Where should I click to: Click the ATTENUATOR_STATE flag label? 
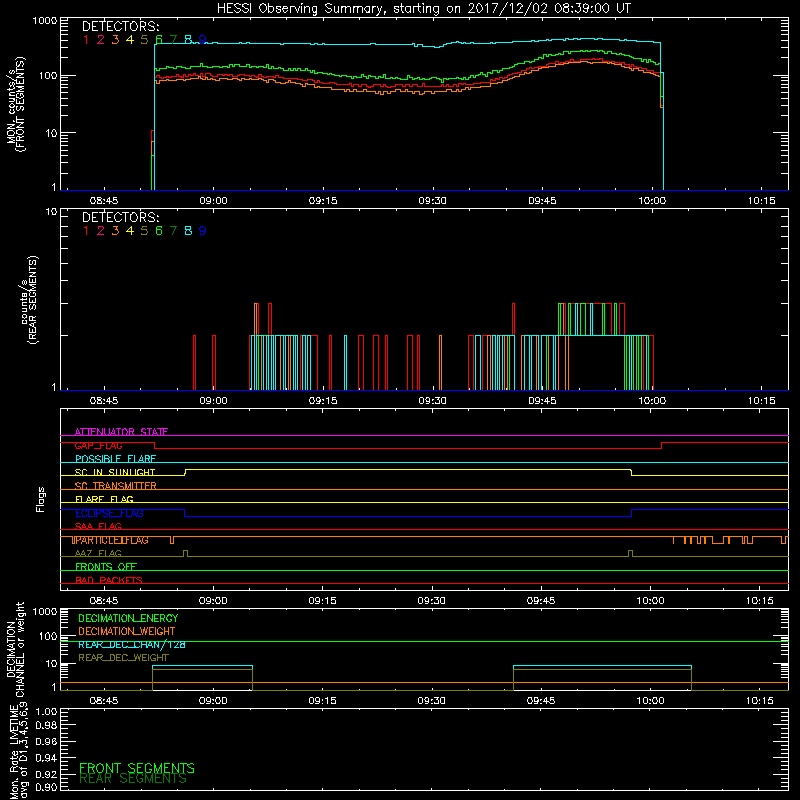coord(121,432)
